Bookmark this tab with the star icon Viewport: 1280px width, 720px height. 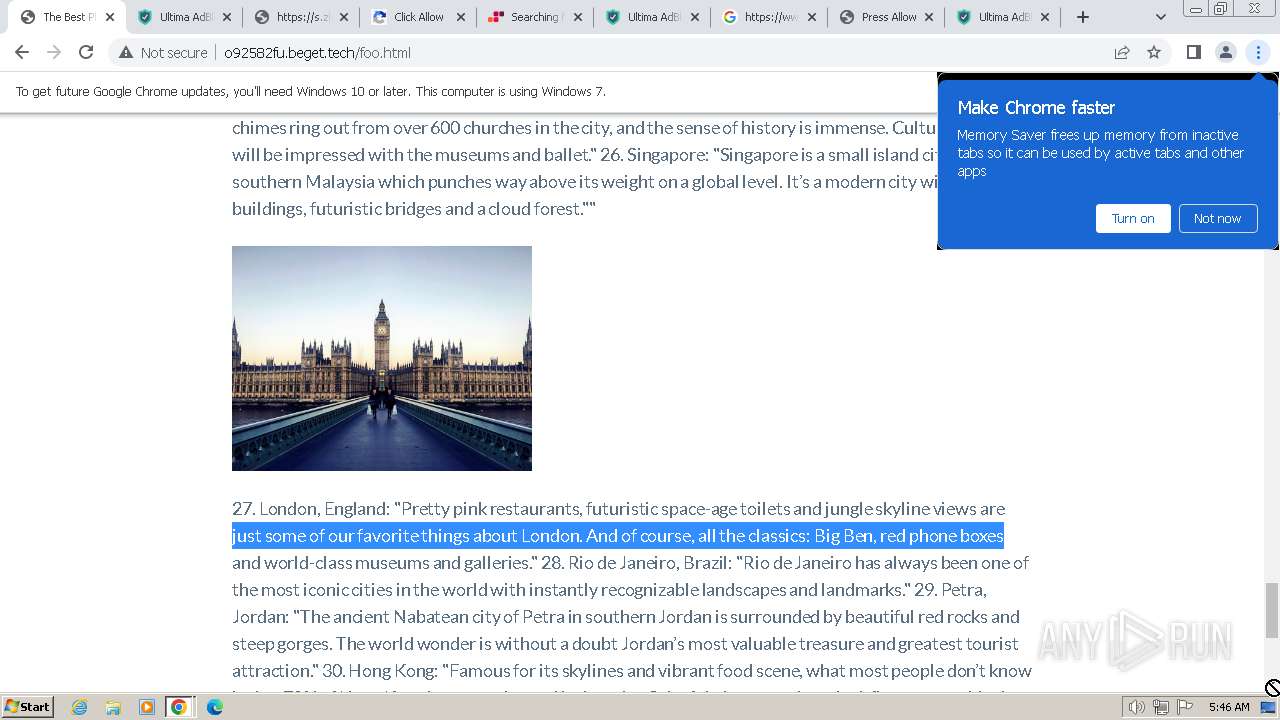(x=1154, y=53)
